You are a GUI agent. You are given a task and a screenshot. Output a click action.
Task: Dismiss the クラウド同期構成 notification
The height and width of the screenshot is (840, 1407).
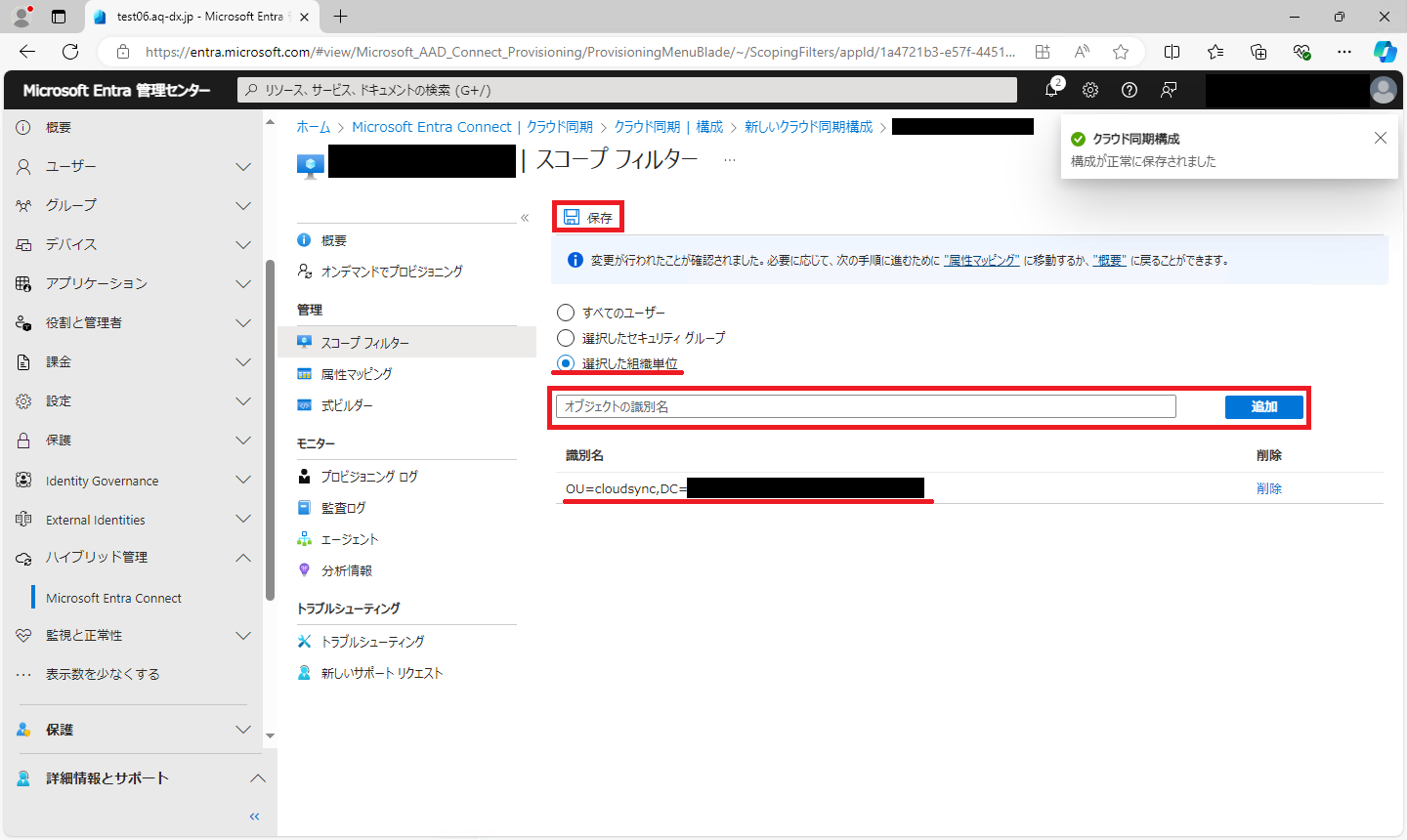[1381, 138]
